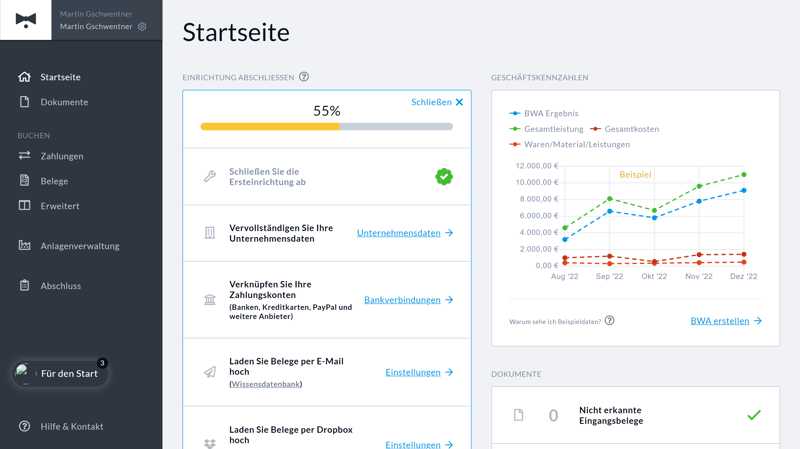Click green checkmark for Nicht erkannte Eingangsbelege
The height and width of the screenshot is (449, 800).
(754, 415)
